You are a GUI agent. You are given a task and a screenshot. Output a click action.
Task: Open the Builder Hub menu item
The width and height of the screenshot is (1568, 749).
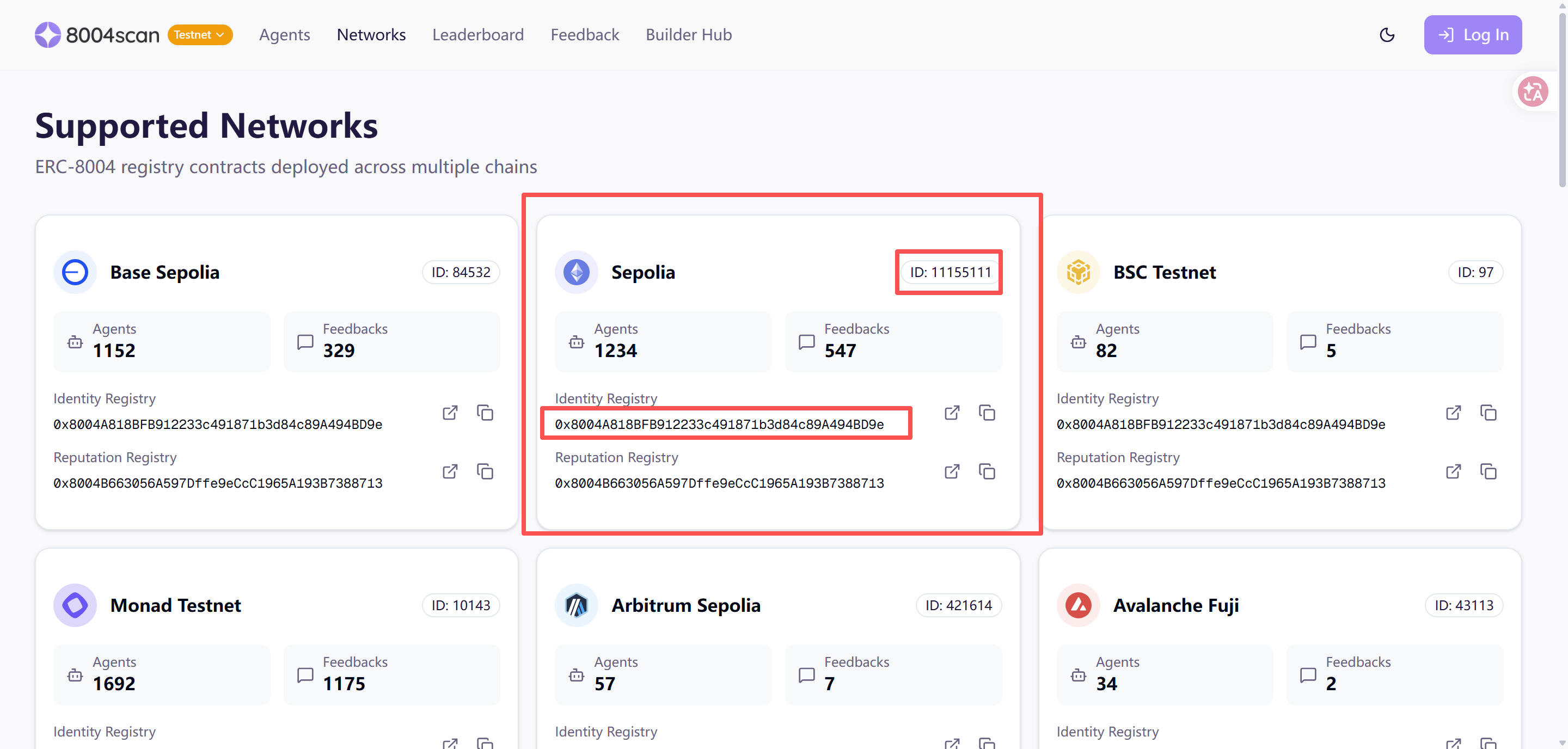[688, 35]
